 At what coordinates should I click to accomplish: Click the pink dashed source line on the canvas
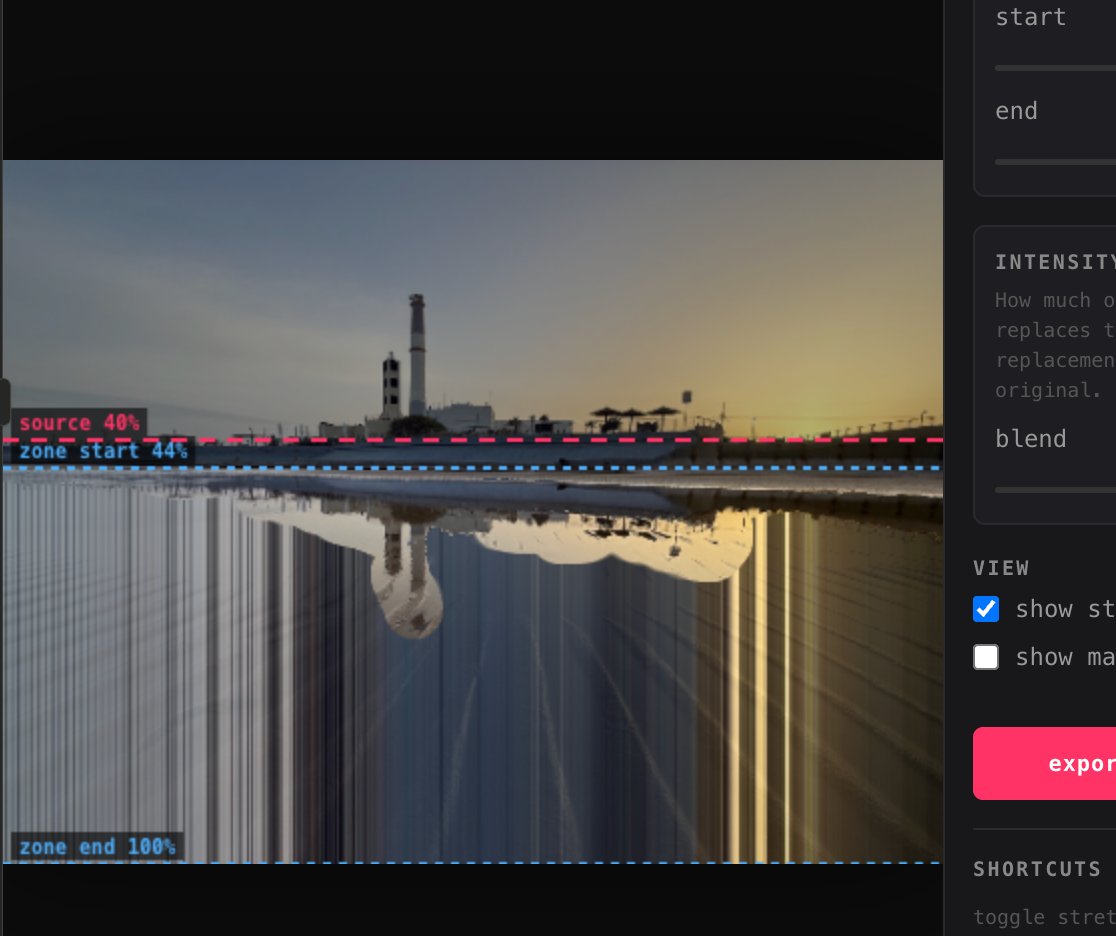tap(500, 440)
